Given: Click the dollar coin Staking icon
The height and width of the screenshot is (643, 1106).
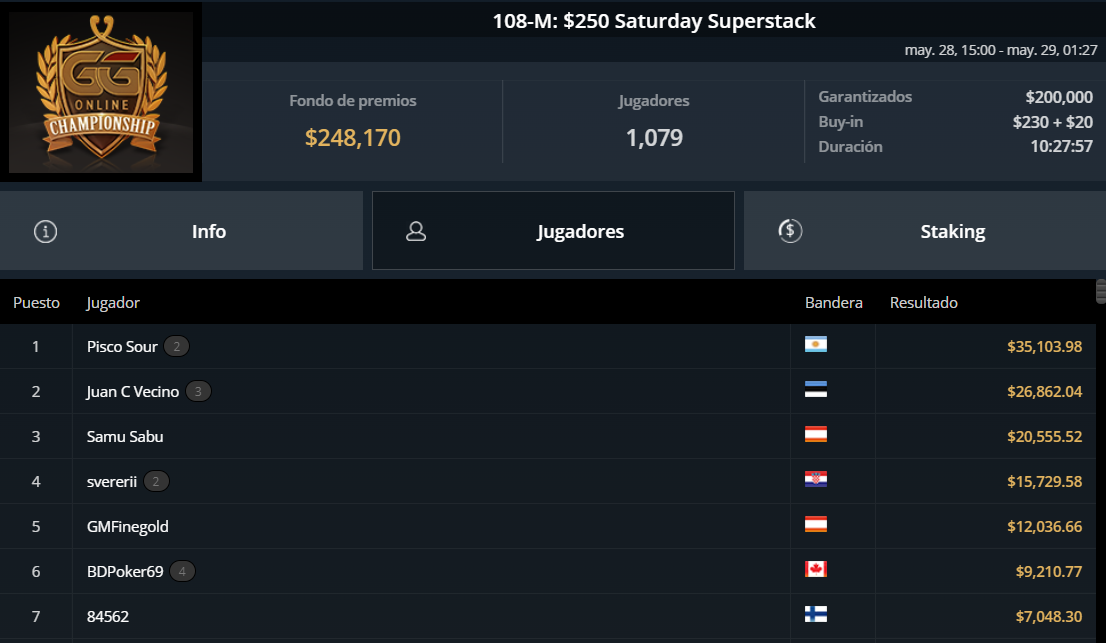Looking at the screenshot, I should point(790,231).
